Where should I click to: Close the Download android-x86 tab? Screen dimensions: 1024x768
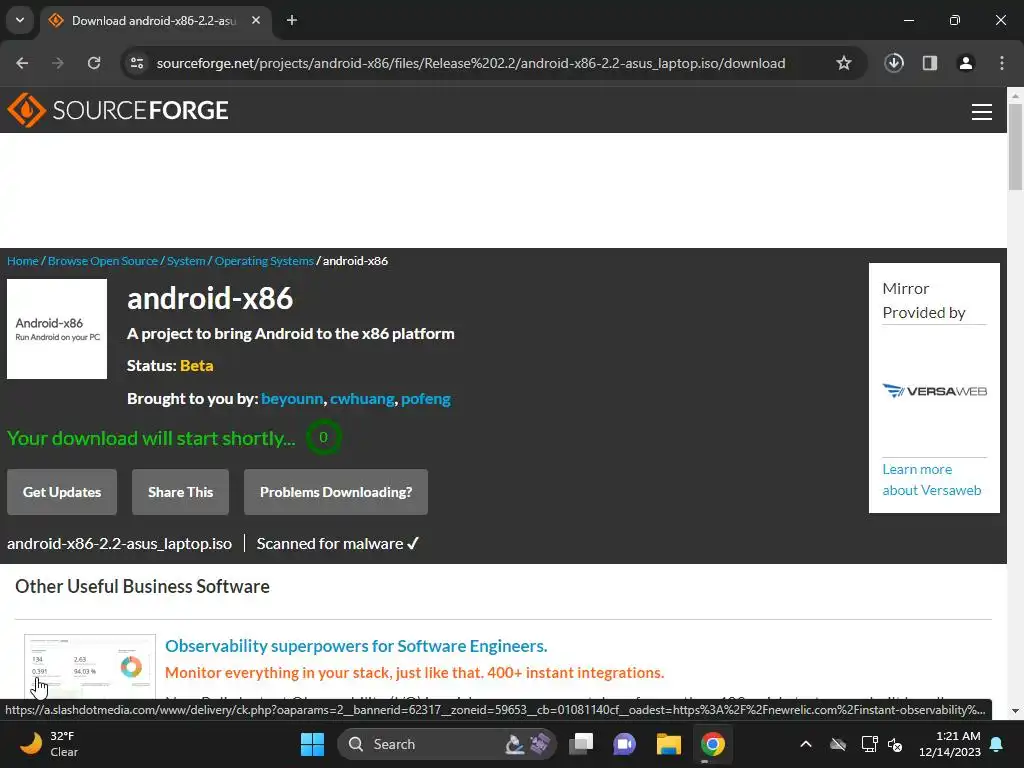pyautogui.click(x=256, y=20)
